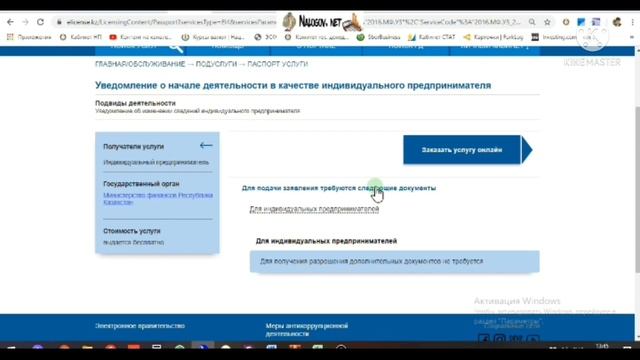This screenshot has width=640, height=360.
Task: Open the SberBusiness bookmark
Action: [379, 37]
